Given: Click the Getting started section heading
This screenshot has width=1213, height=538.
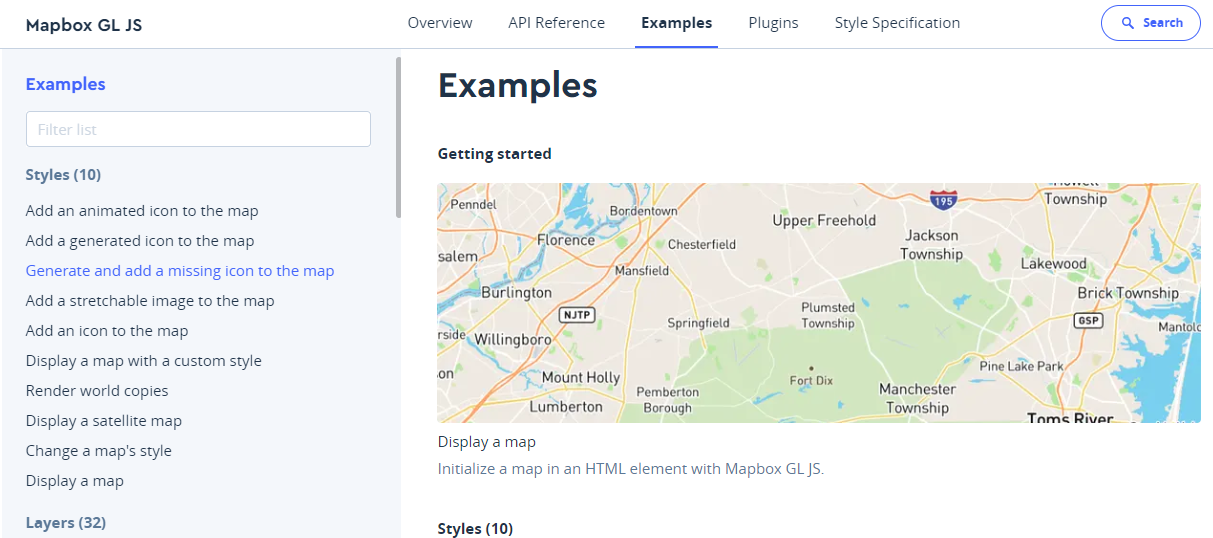Looking at the screenshot, I should 495,154.
